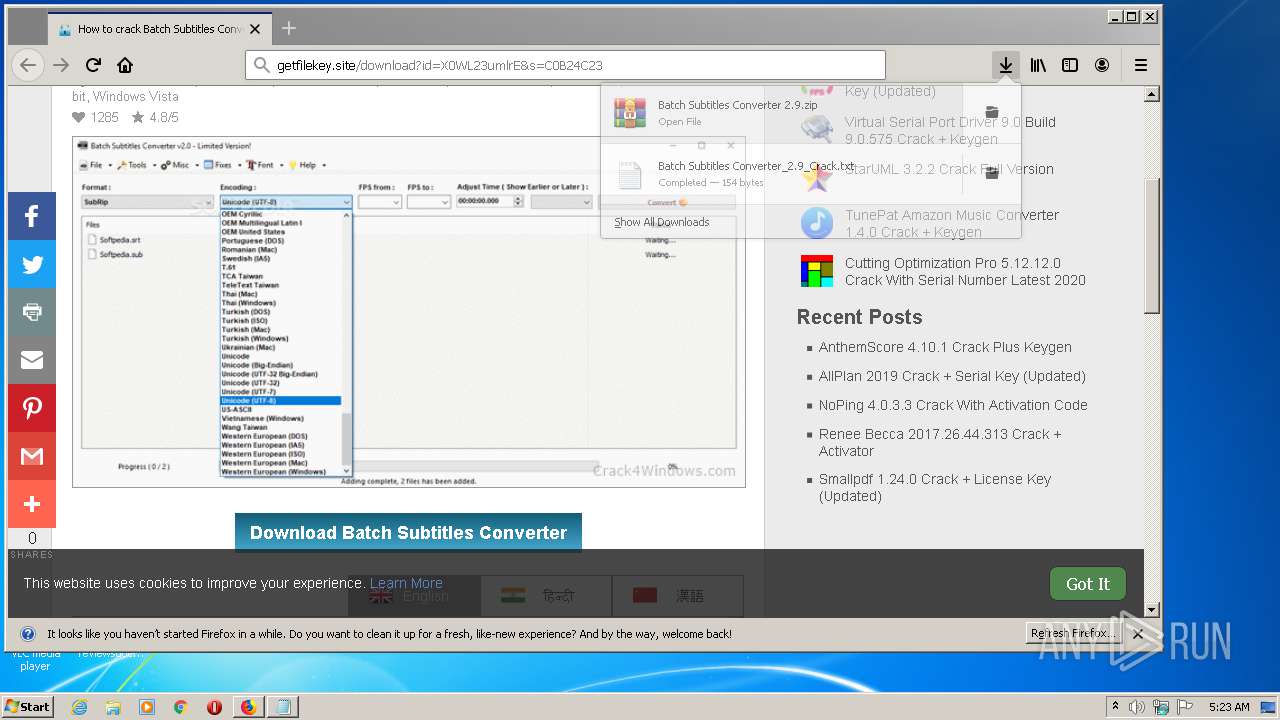Pin the page on Pinterest

(32, 408)
